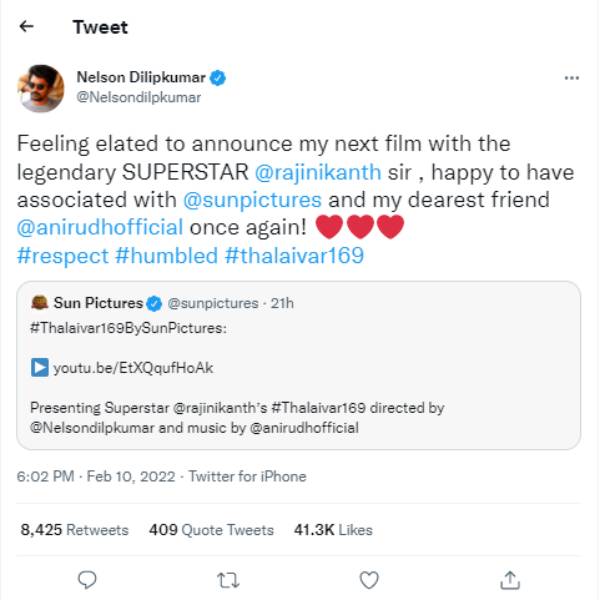Click the reply speech bubble icon
The width and height of the screenshot is (600, 600).
click(88, 579)
